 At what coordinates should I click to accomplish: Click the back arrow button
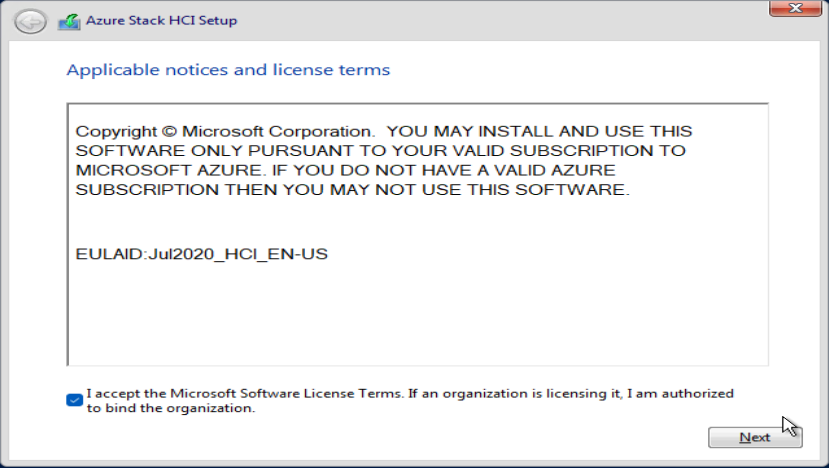tap(32, 20)
